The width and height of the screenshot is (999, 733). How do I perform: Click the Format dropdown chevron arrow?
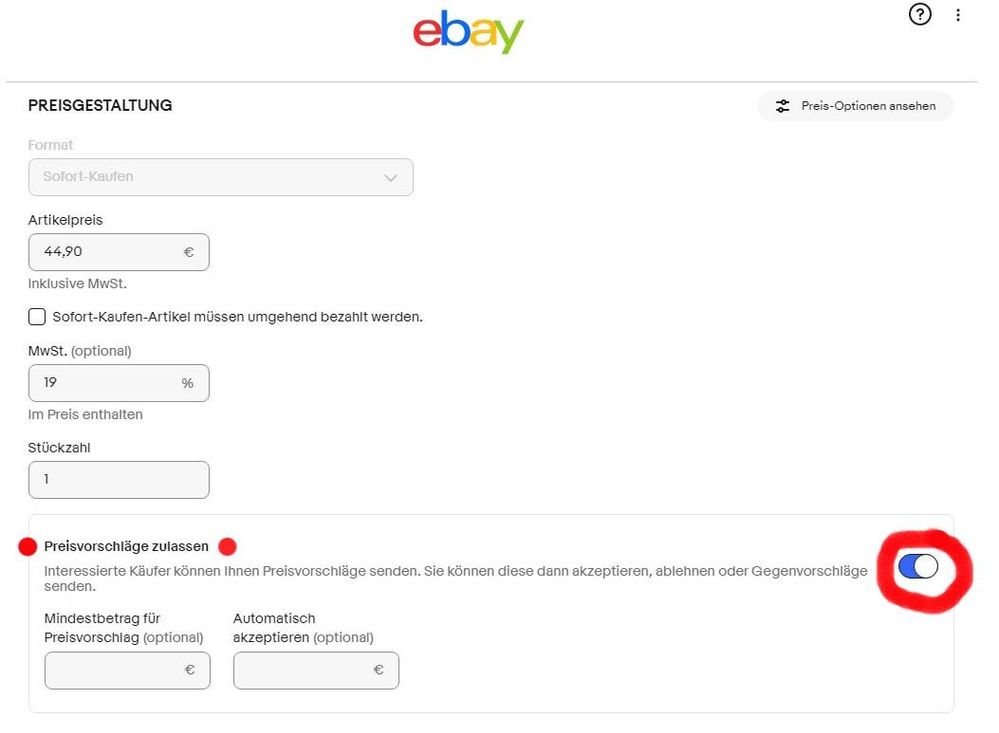tap(391, 177)
